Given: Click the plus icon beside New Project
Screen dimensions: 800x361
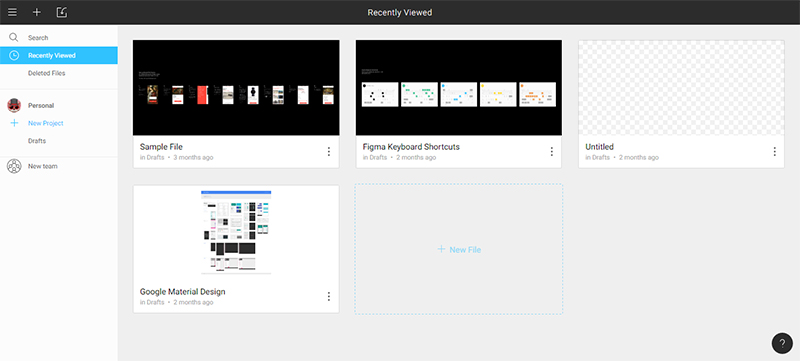Looking at the screenshot, I should (x=14, y=123).
